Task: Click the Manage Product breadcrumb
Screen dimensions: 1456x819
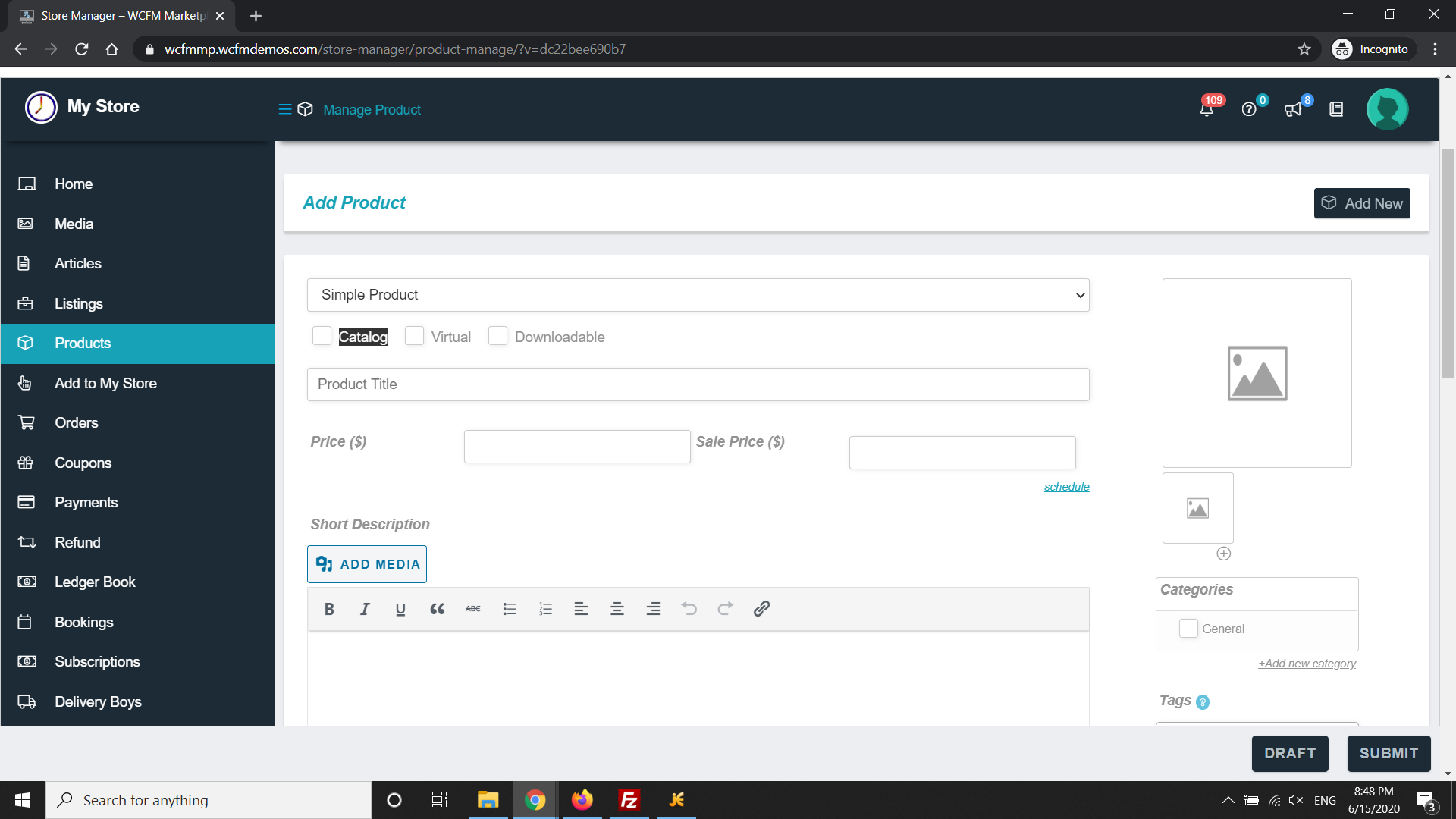Action: point(372,110)
